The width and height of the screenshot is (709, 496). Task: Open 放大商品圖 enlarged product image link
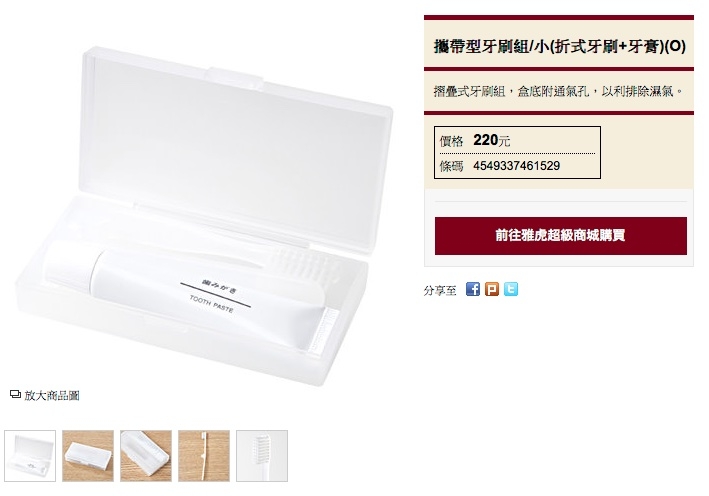point(52,396)
